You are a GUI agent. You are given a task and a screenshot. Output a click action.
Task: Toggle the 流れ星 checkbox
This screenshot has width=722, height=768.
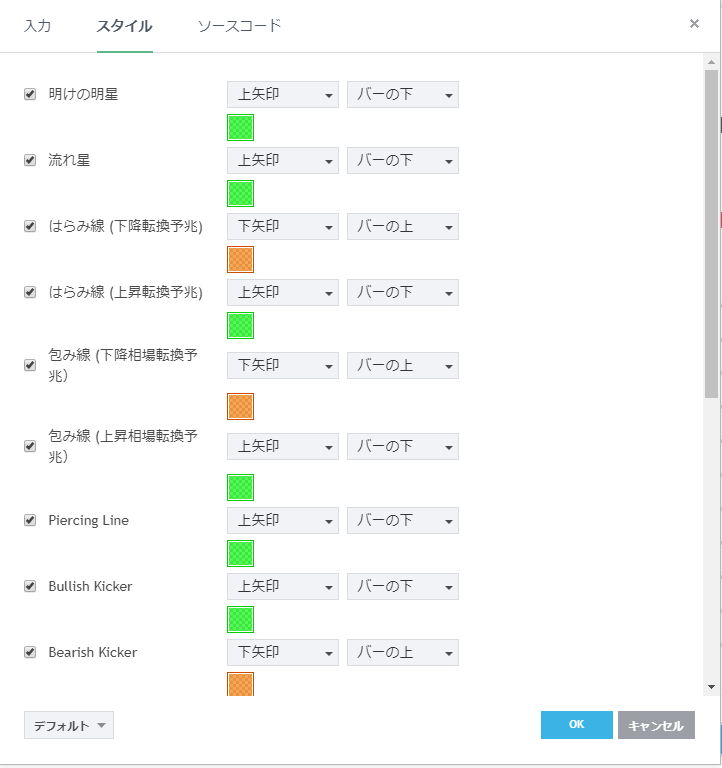coord(30,160)
